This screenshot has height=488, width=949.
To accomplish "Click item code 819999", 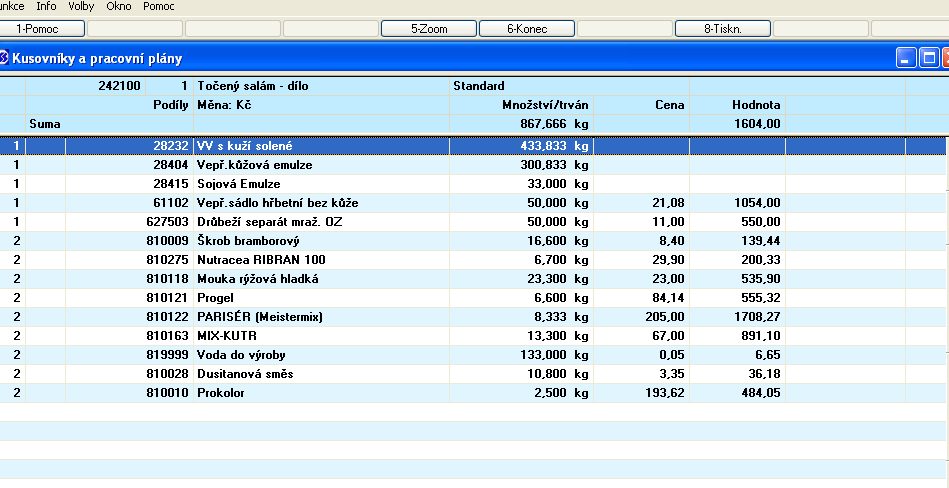I will click(168, 355).
